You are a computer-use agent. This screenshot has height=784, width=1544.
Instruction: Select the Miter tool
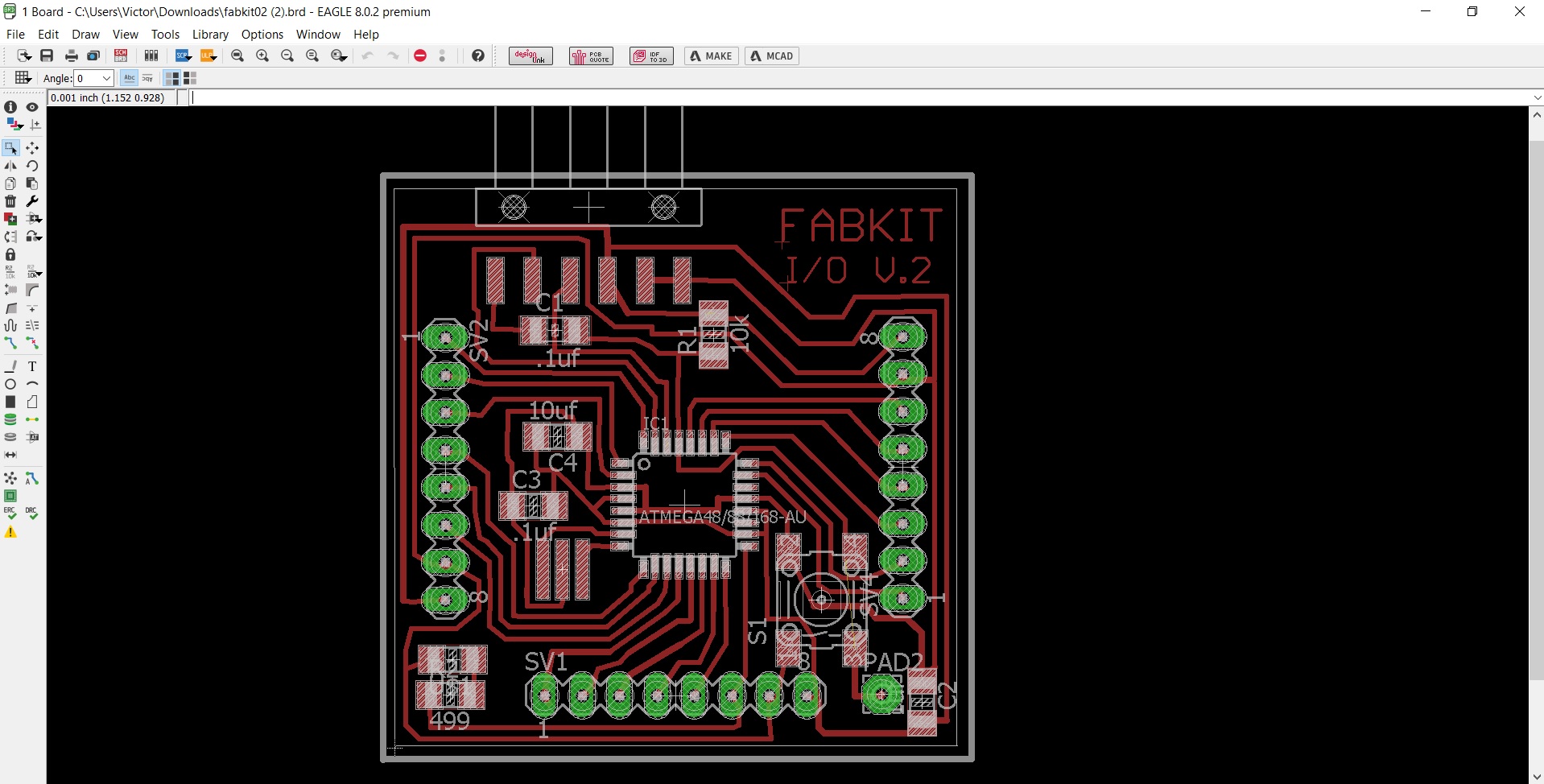(32, 290)
